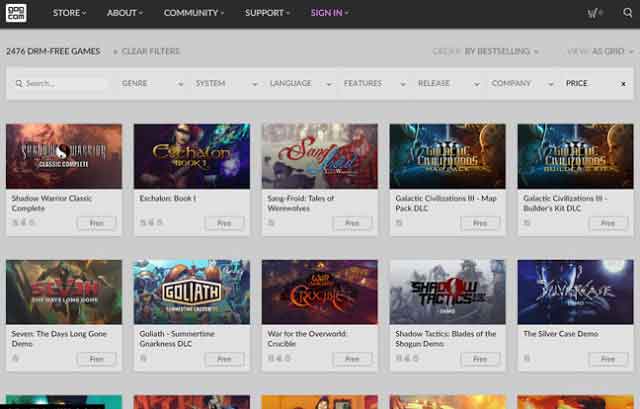Open Seven: The Days Long Gone cover

tap(64, 292)
